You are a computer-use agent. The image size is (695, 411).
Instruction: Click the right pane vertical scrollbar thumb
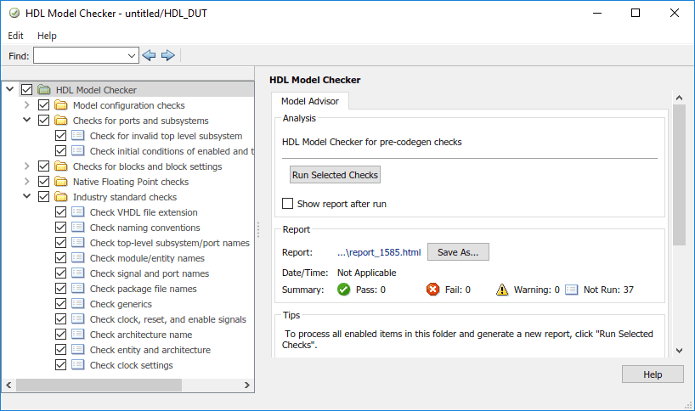(x=679, y=175)
